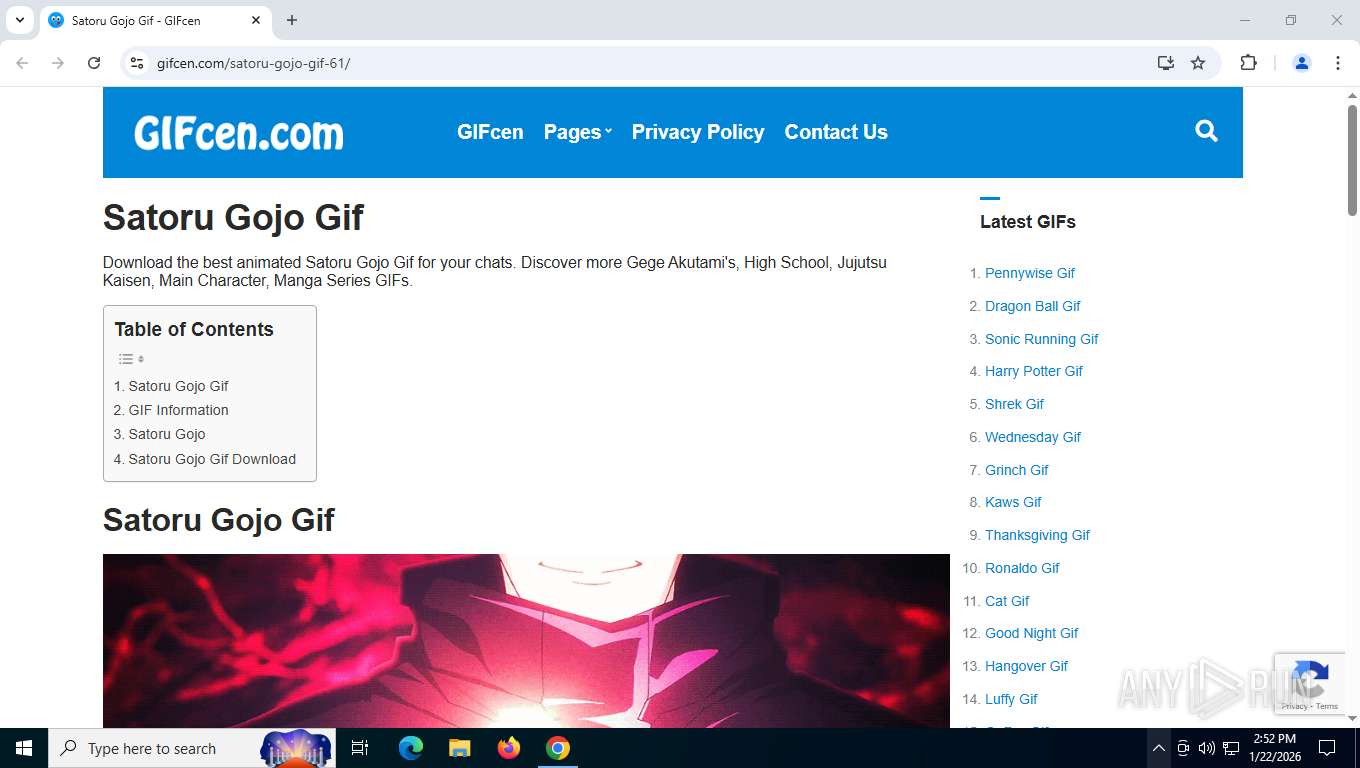Open the Wednesday Gif link
The image size is (1360, 768).
tap(1033, 437)
